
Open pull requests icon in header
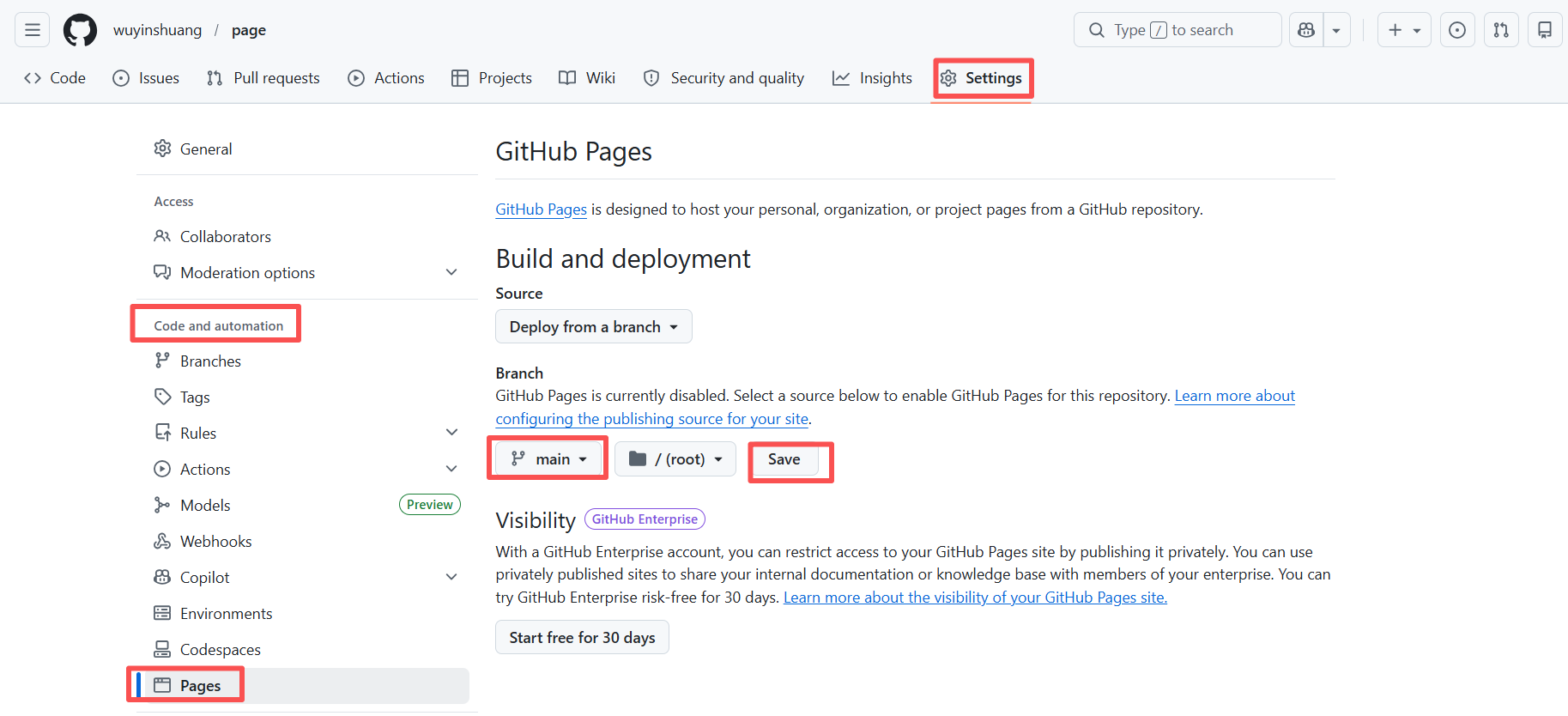1501,30
